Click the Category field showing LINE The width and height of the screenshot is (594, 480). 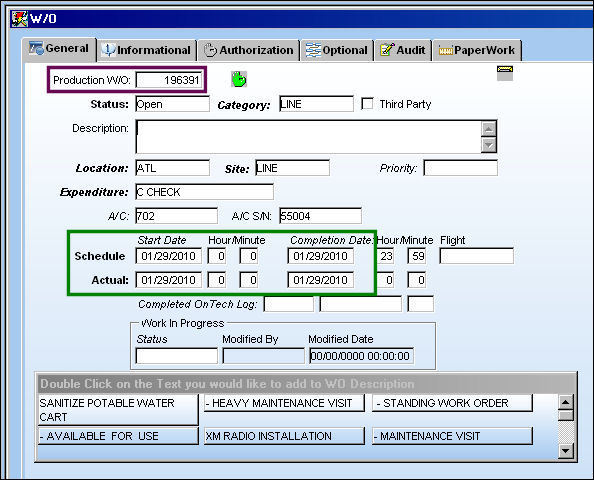pos(316,104)
